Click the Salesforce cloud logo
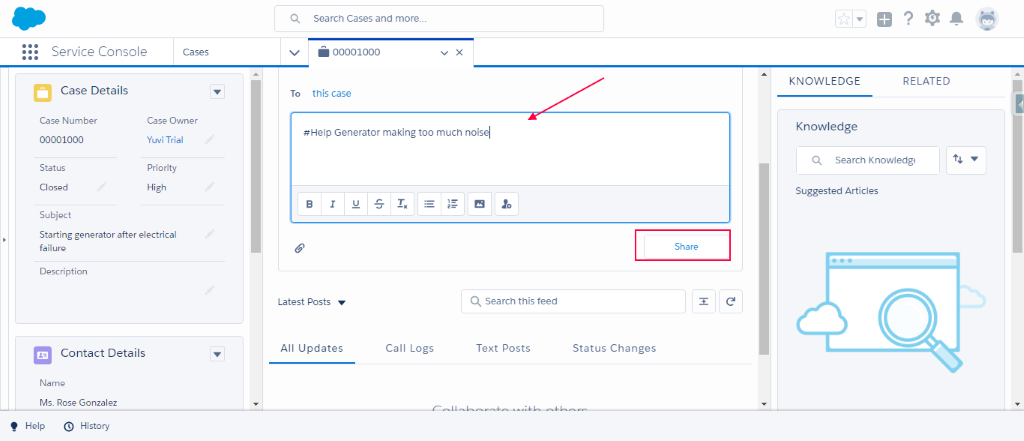 pyautogui.click(x=29, y=18)
